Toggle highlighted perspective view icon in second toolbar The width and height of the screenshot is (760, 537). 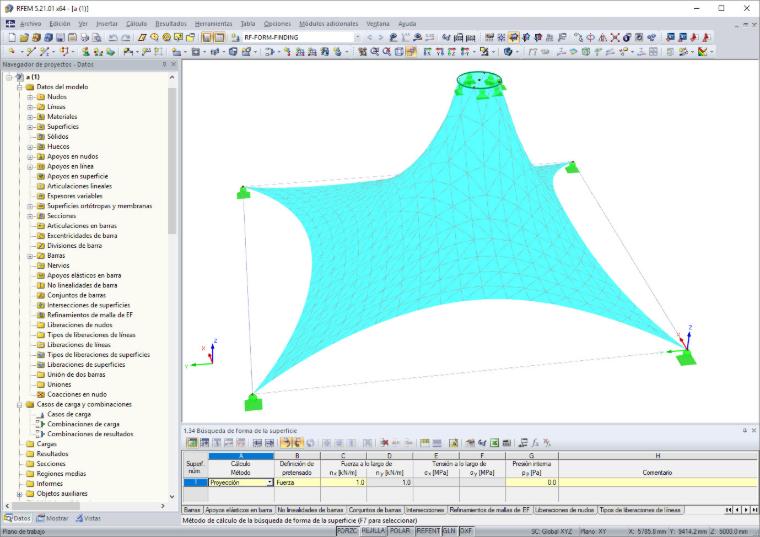pyautogui.click(x=411, y=51)
